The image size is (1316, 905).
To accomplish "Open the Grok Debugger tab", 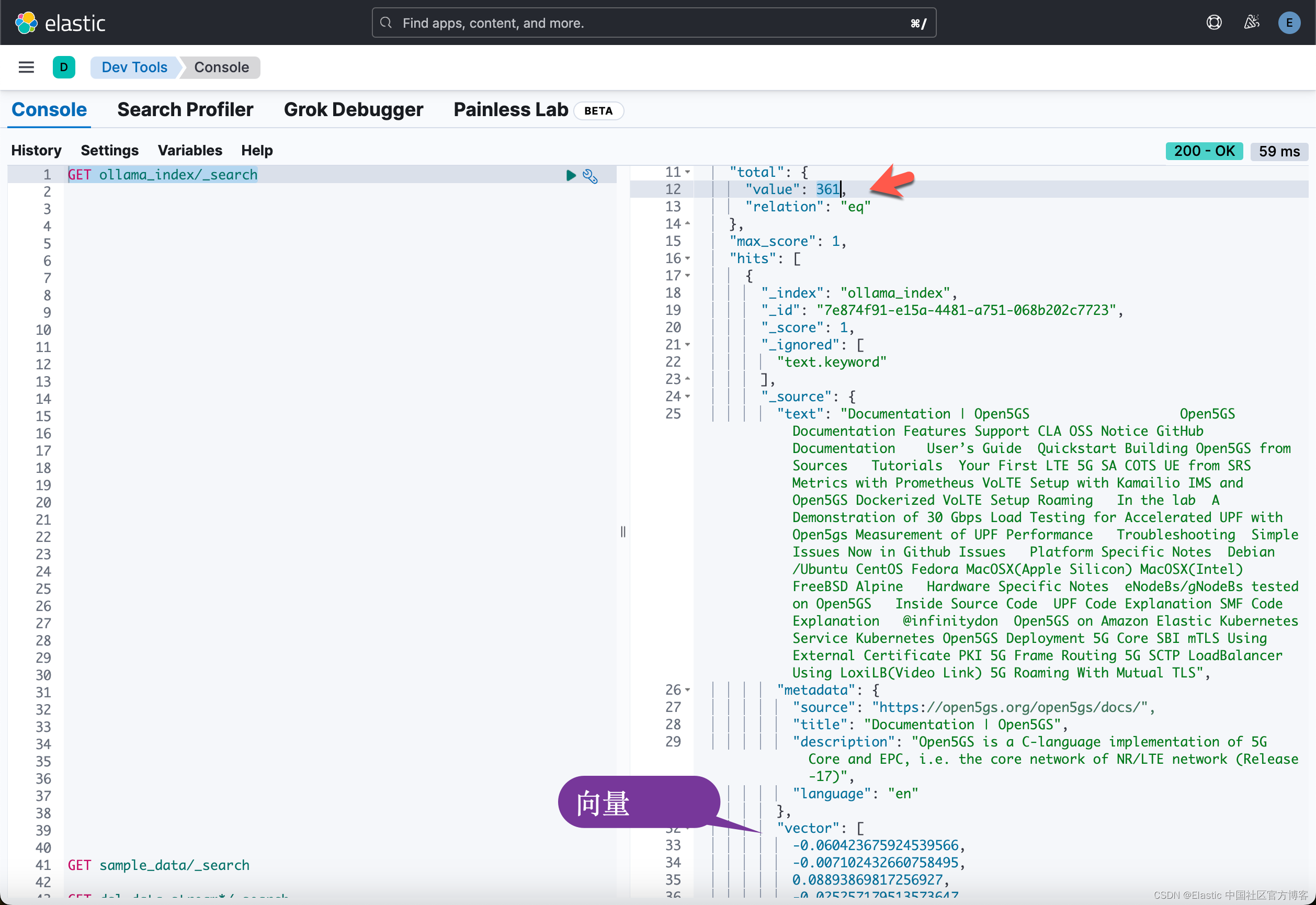I will click(354, 109).
